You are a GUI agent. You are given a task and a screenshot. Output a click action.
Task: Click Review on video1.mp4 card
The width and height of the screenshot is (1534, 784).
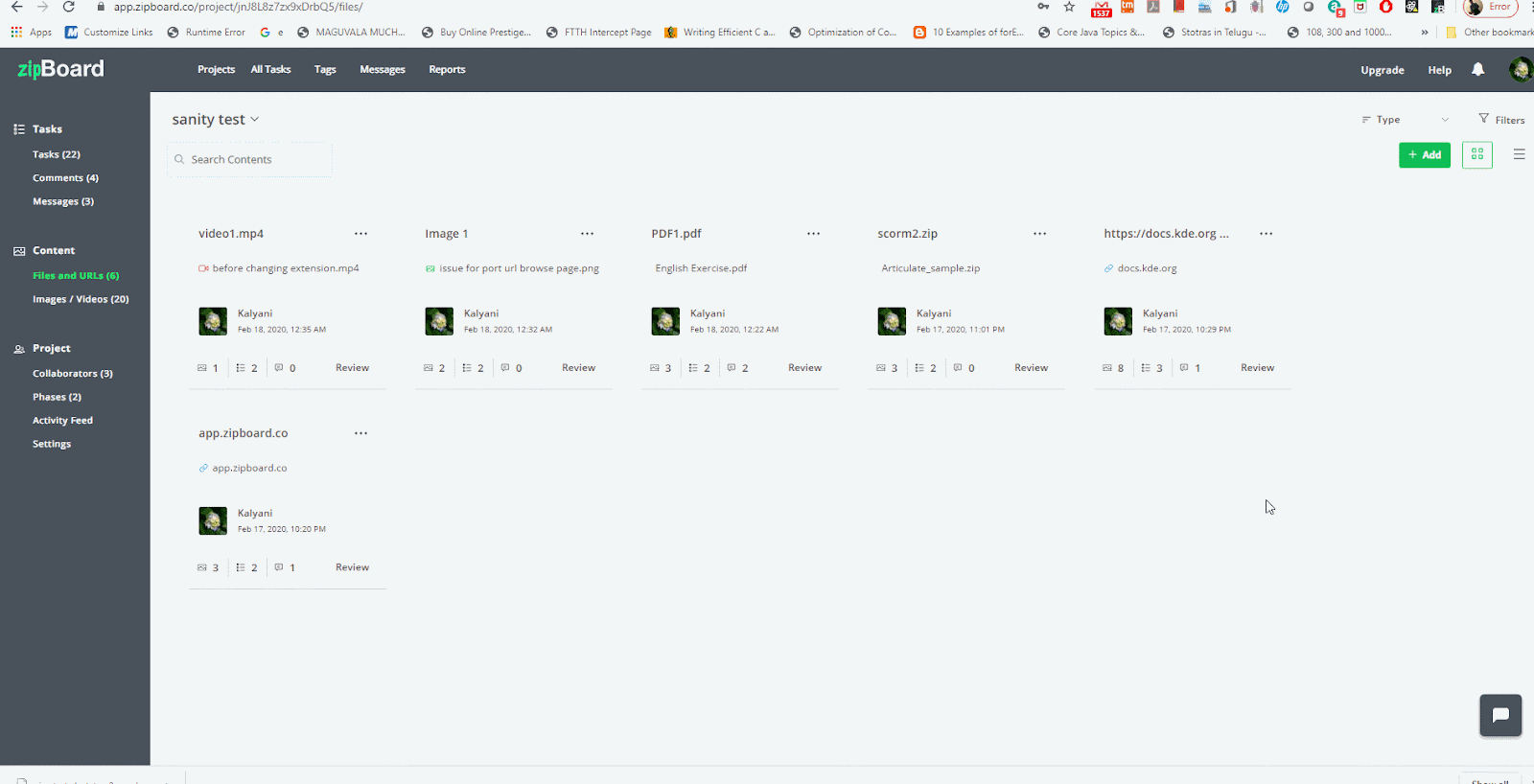(352, 368)
